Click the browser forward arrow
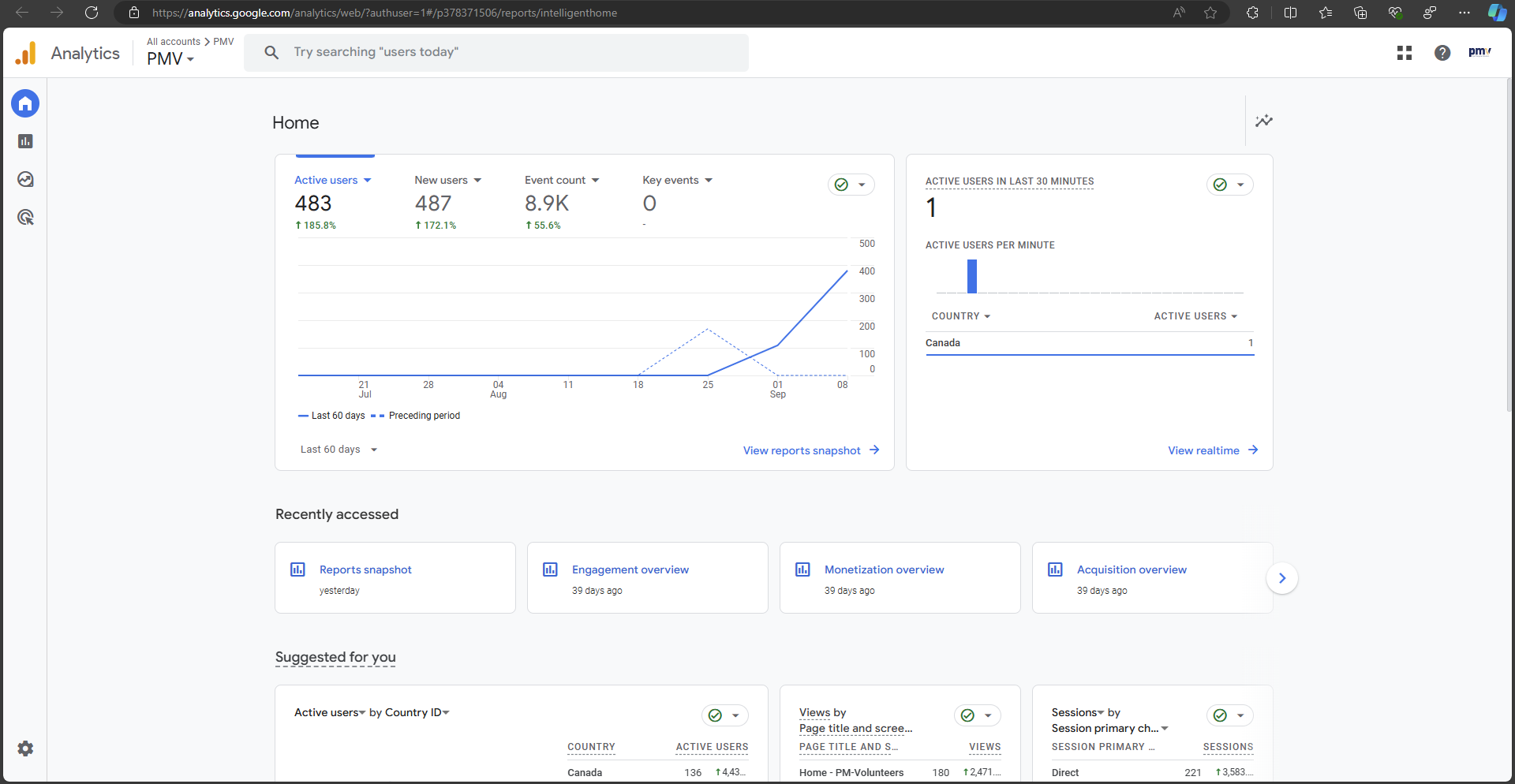The image size is (1515, 784). coord(57,13)
